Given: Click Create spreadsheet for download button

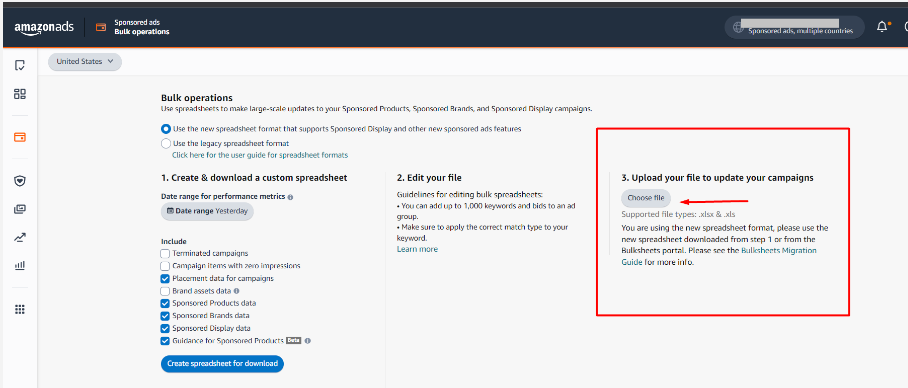Looking at the screenshot, I should tap(222, 364).
